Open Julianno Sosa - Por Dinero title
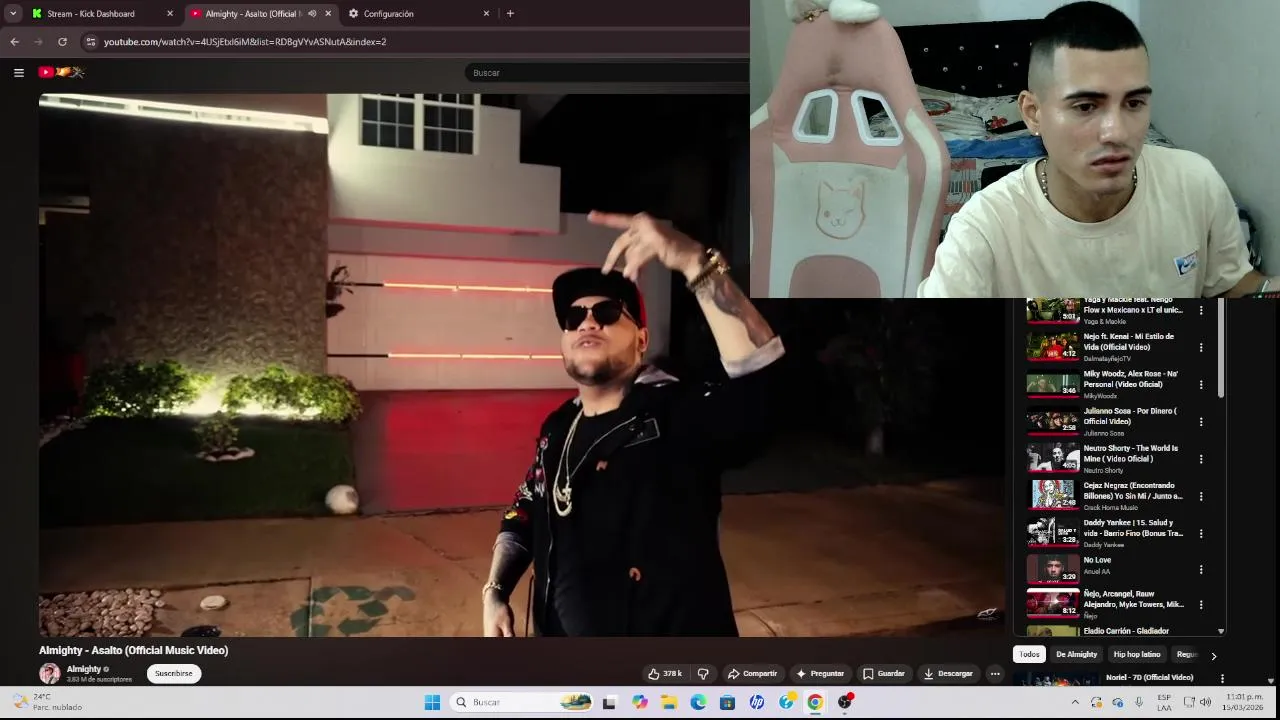The width and height of the screenshot is (1280, 720). coord(1130,416)
